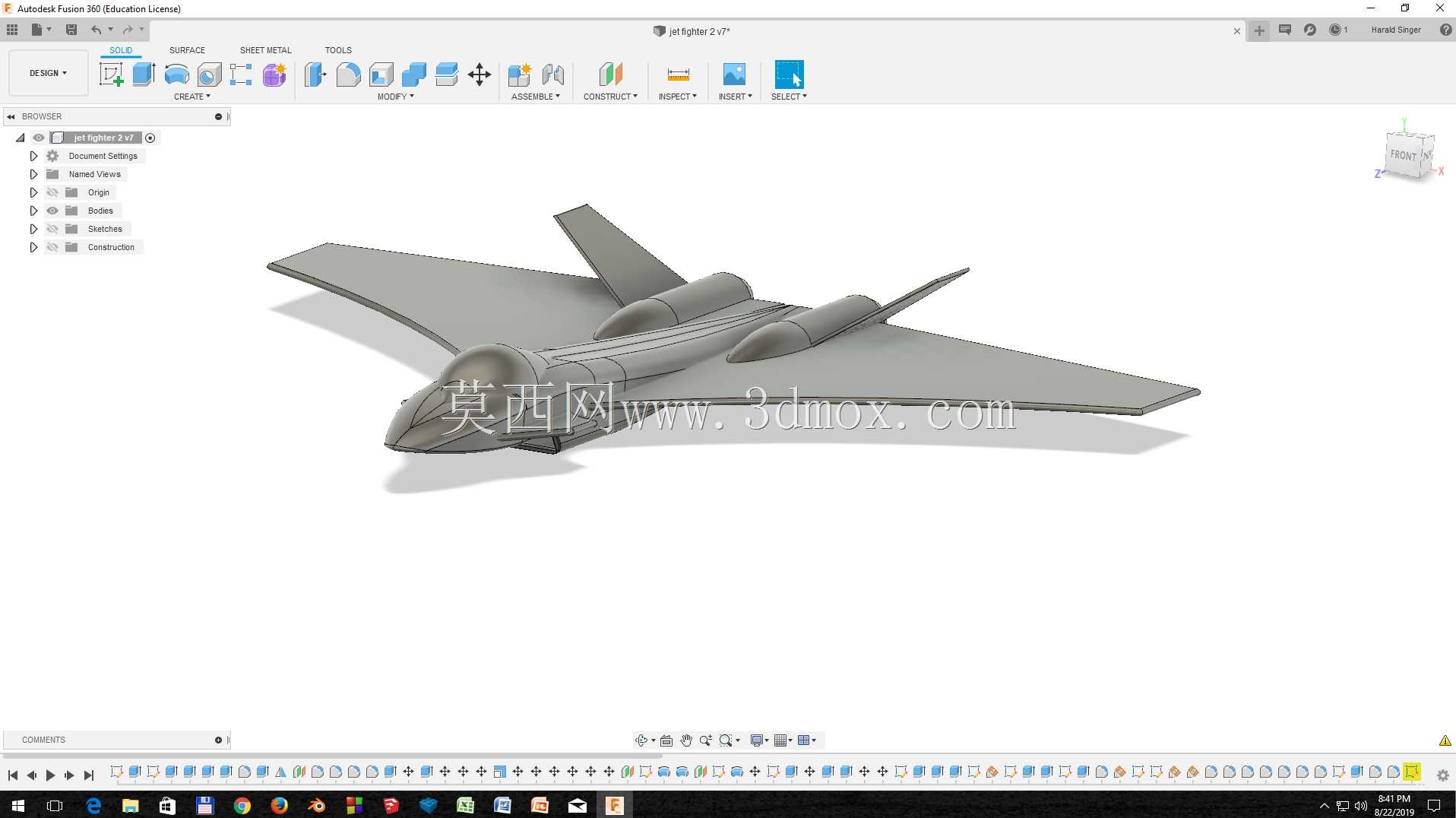Viewport: 1456px width, 818px height.
Task: Undo the last action
Action: pos(96,30)
